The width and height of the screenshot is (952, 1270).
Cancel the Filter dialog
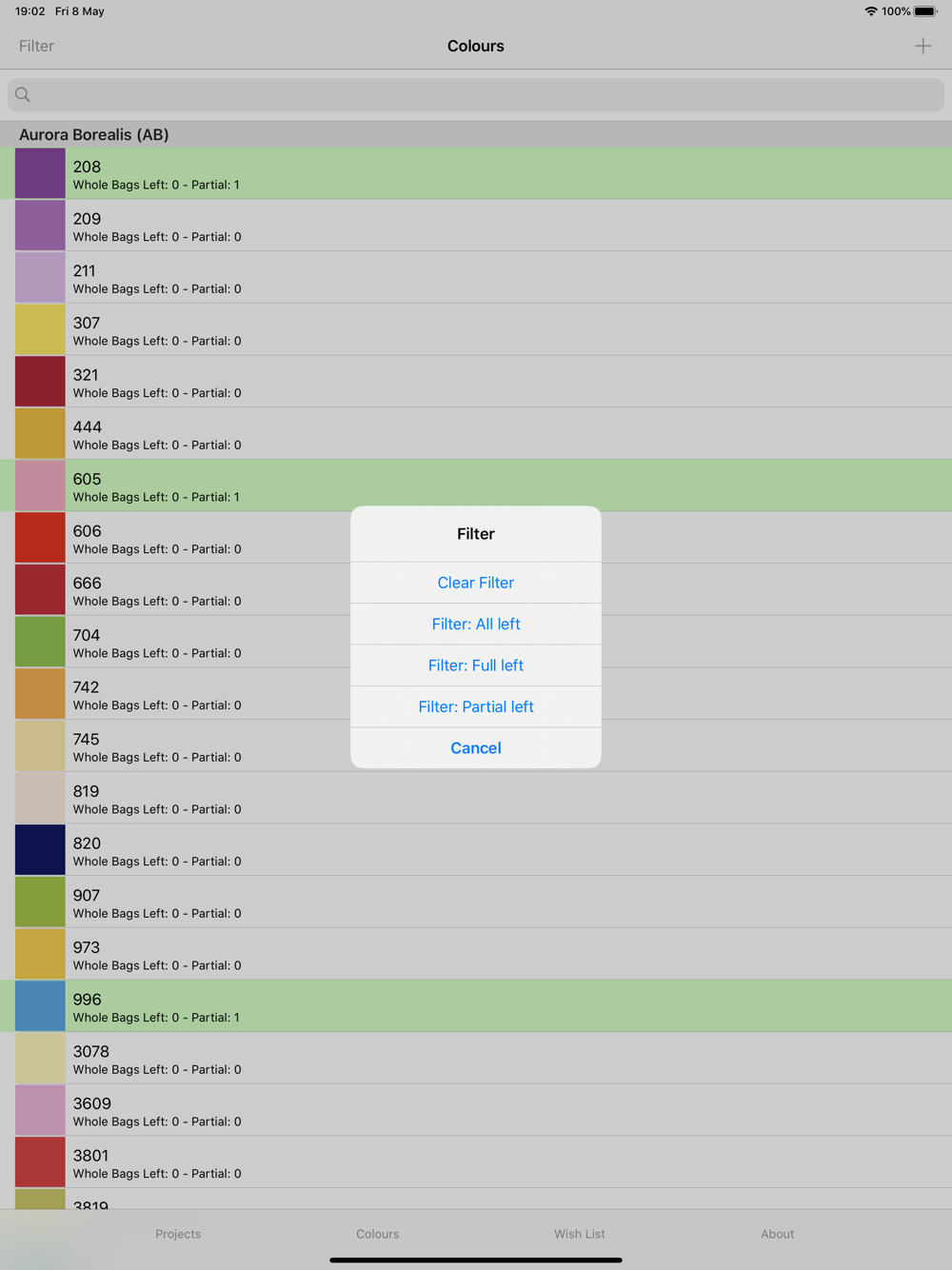pyautogui.click(x=476, y=748)
